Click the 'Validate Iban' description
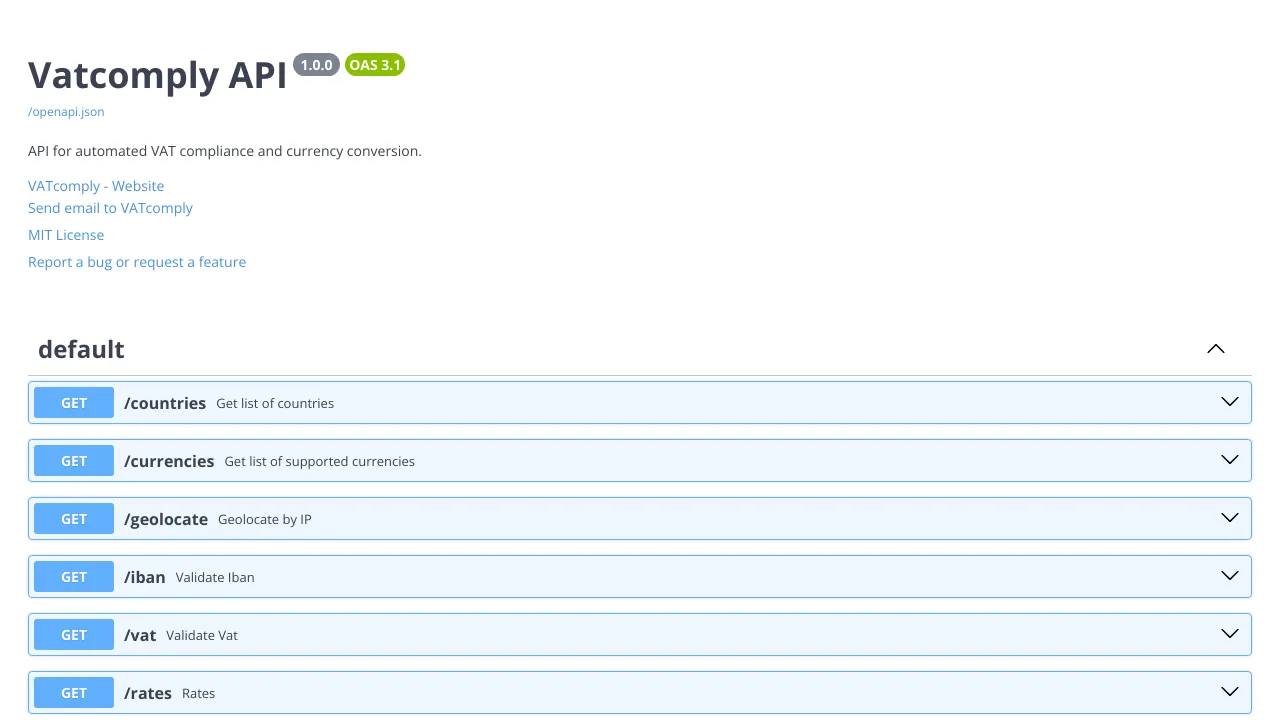Screen dimensions: 1280x720 (215, 577)
